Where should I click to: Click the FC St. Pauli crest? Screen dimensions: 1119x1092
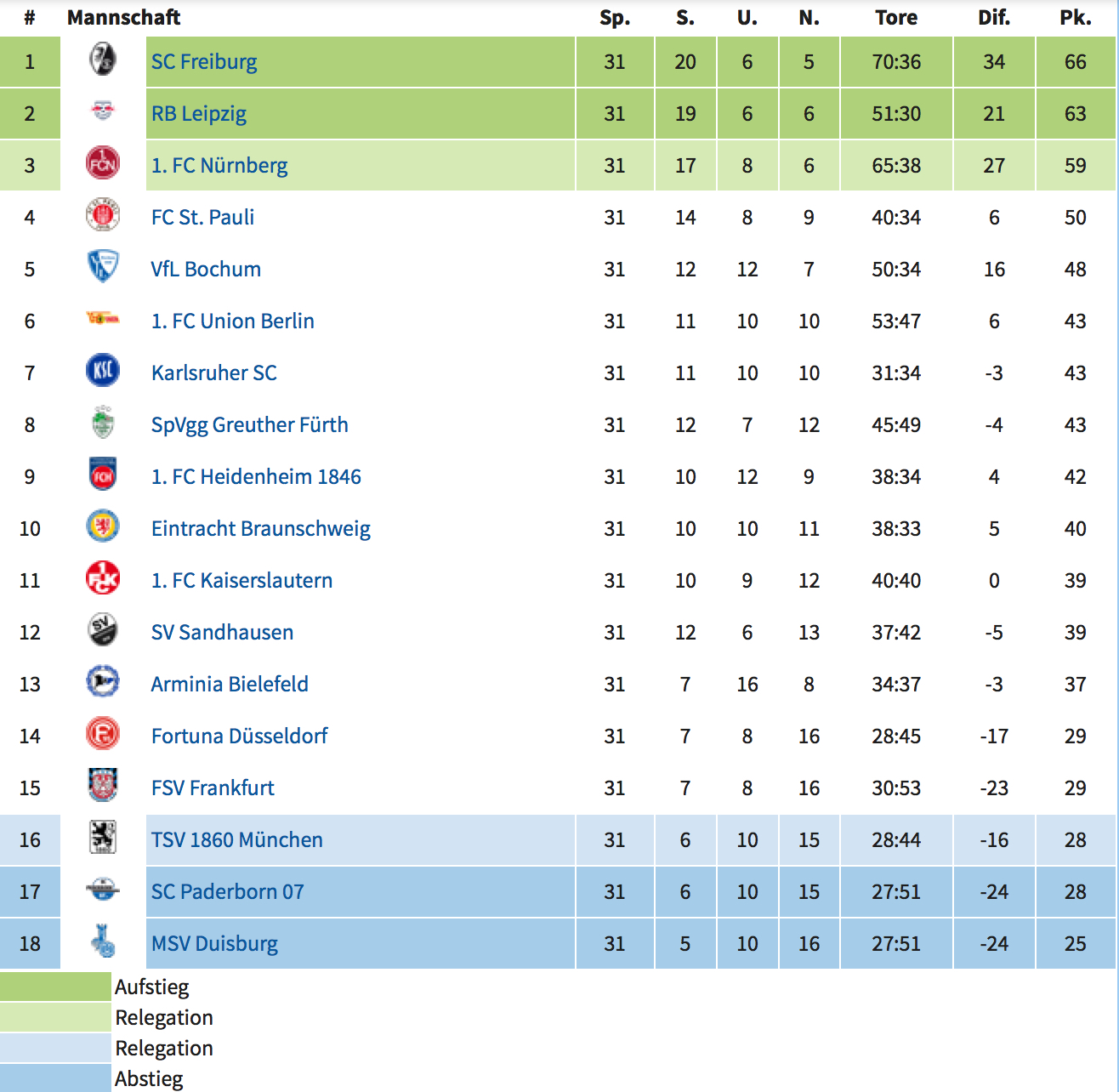(x=103, y=215)
